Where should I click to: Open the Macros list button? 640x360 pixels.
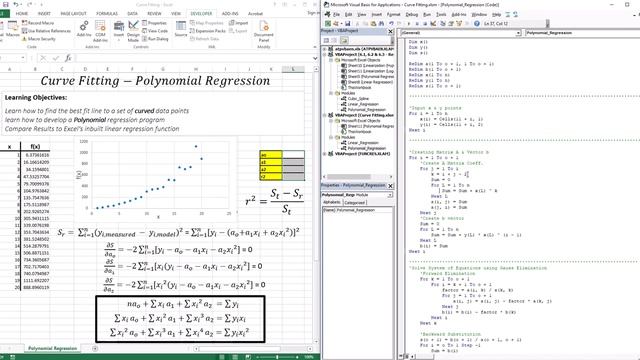pos(13,30)
